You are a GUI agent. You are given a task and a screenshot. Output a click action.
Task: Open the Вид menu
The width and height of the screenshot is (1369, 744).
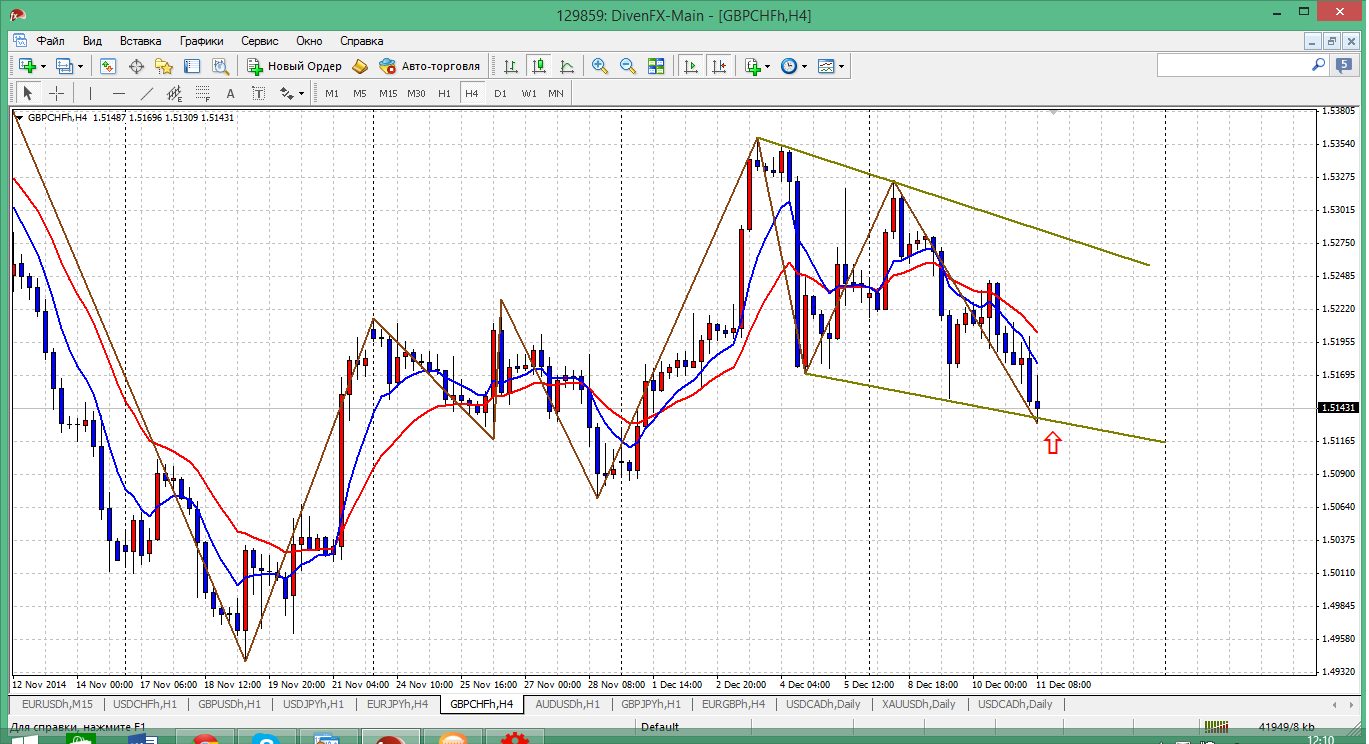click(x=92, y=41)
